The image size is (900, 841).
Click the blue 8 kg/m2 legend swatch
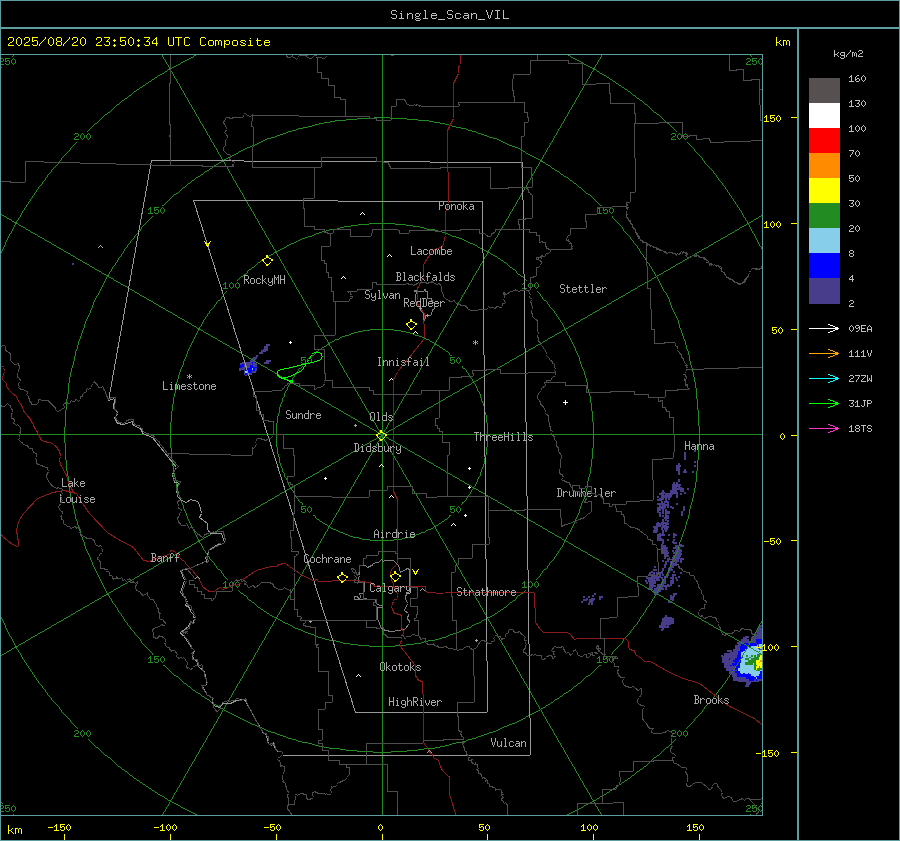point(824,265)
